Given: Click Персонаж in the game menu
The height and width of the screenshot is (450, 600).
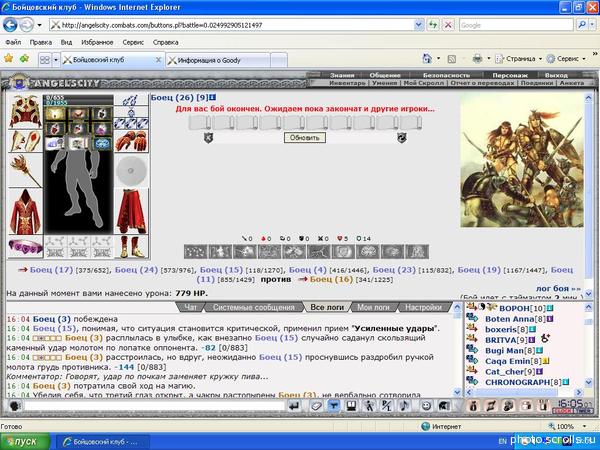Looking at the screenshot, I should 510,75.
